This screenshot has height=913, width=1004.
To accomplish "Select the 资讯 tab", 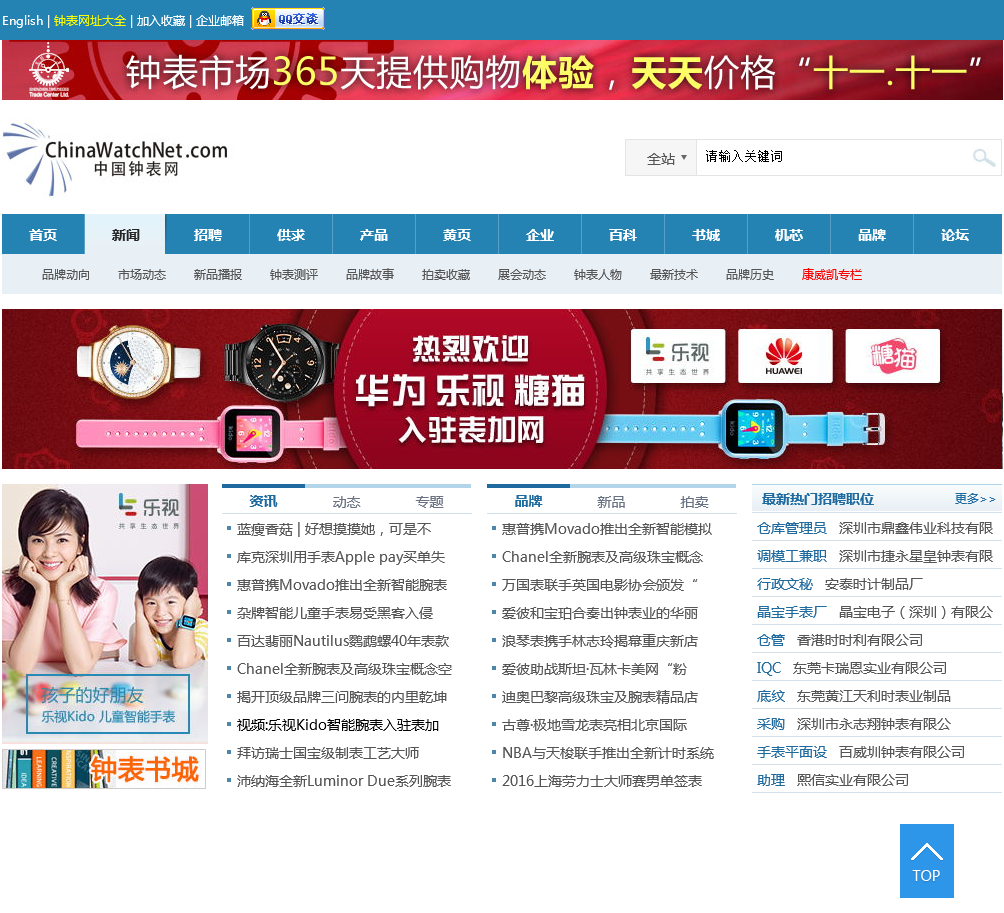I will 263,501.
